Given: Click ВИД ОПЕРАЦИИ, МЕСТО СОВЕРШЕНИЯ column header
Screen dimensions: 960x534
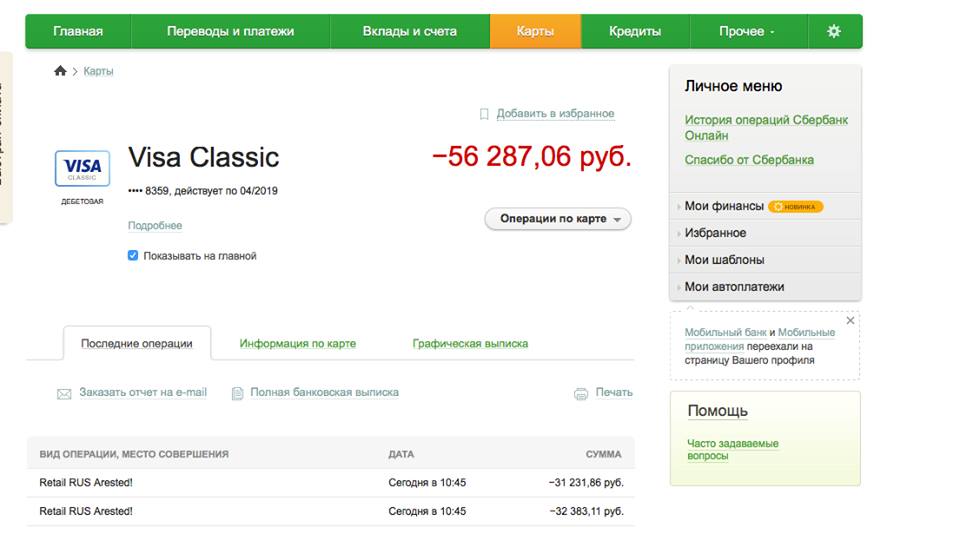Looking at the screenshot, I should pos(134,454).
